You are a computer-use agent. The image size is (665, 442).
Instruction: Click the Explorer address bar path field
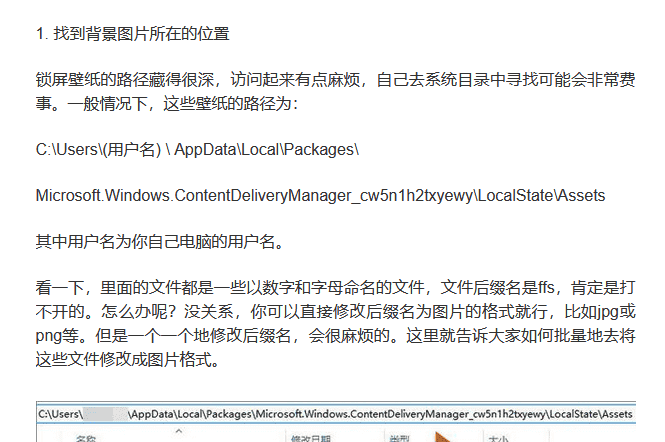(x=336, y=414)
